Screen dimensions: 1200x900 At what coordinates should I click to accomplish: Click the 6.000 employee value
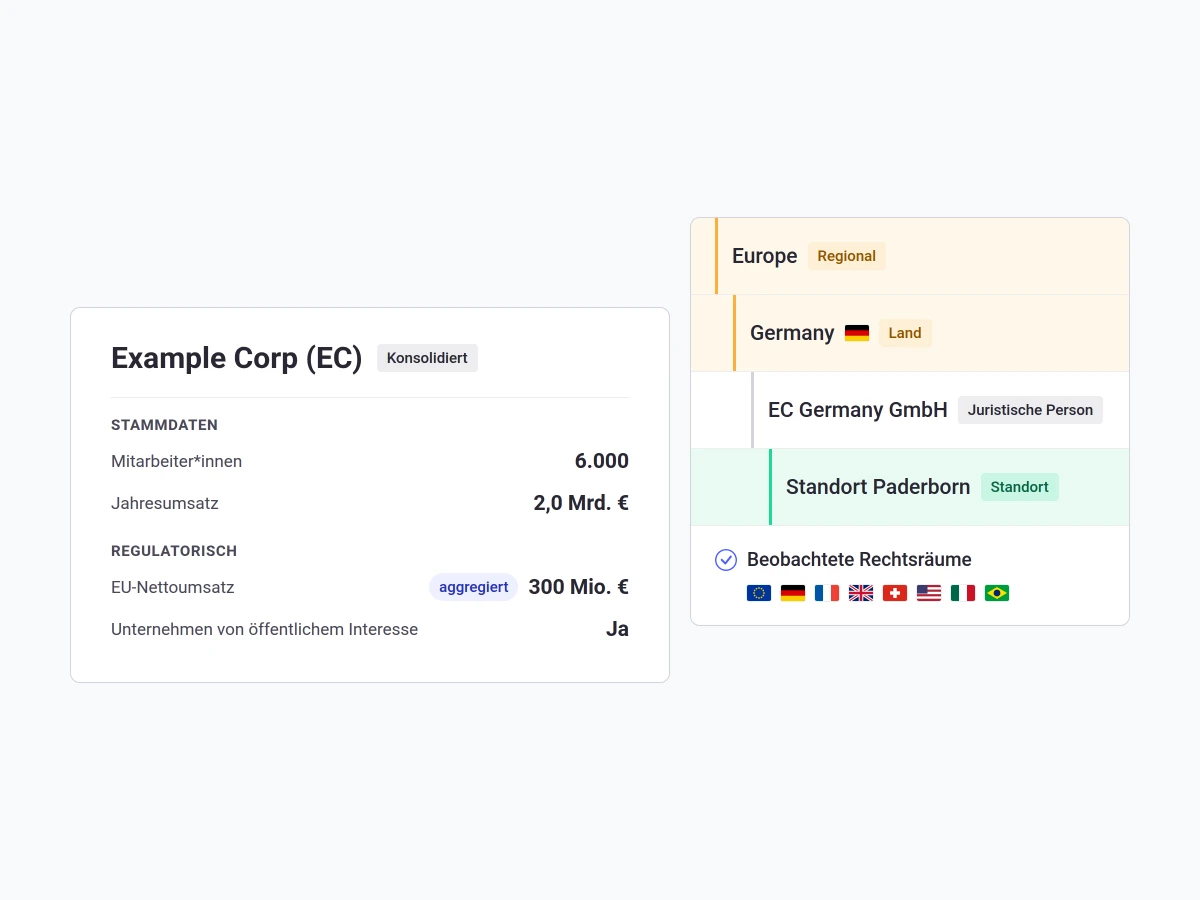coord(602,461)
